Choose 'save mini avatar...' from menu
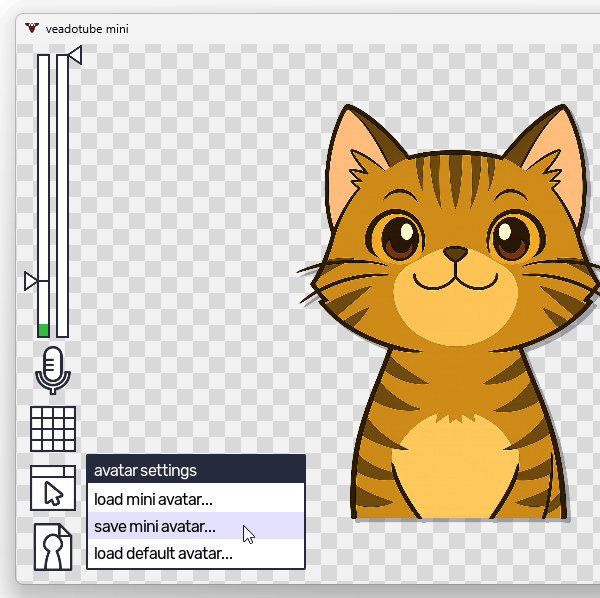Image resolution: width=600 pixels, height=598 pixels. 196,526
